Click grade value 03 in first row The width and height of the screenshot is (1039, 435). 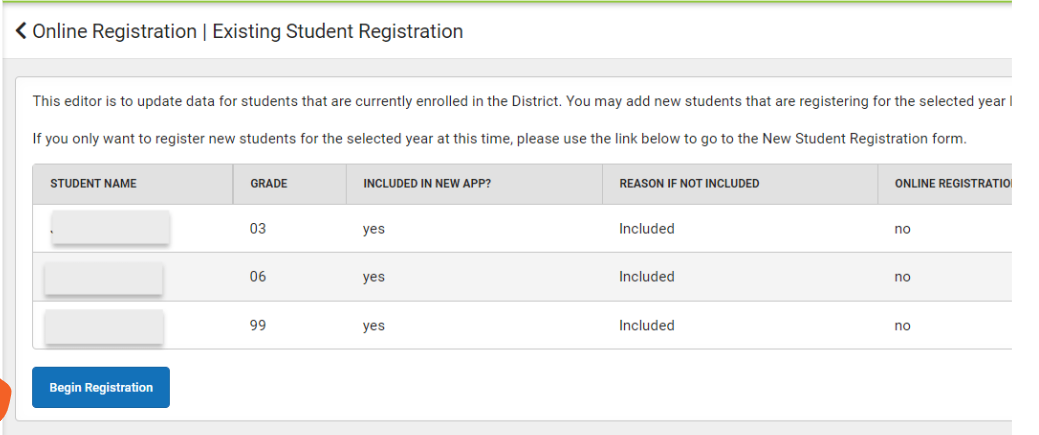click(258, 229)
